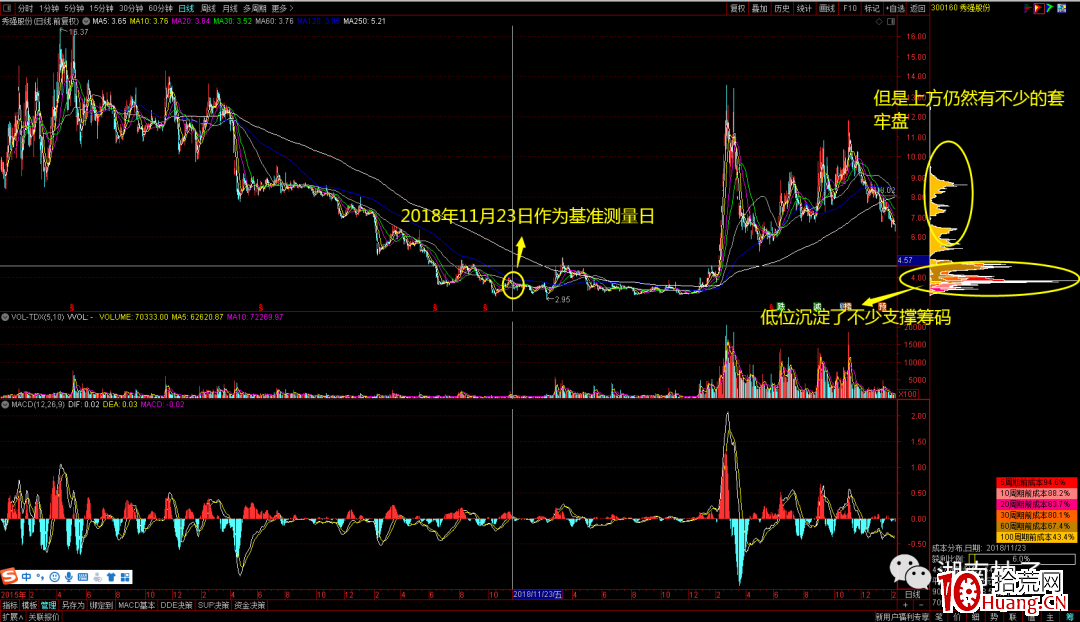Open the 模板 template tab

pos(29,605)
